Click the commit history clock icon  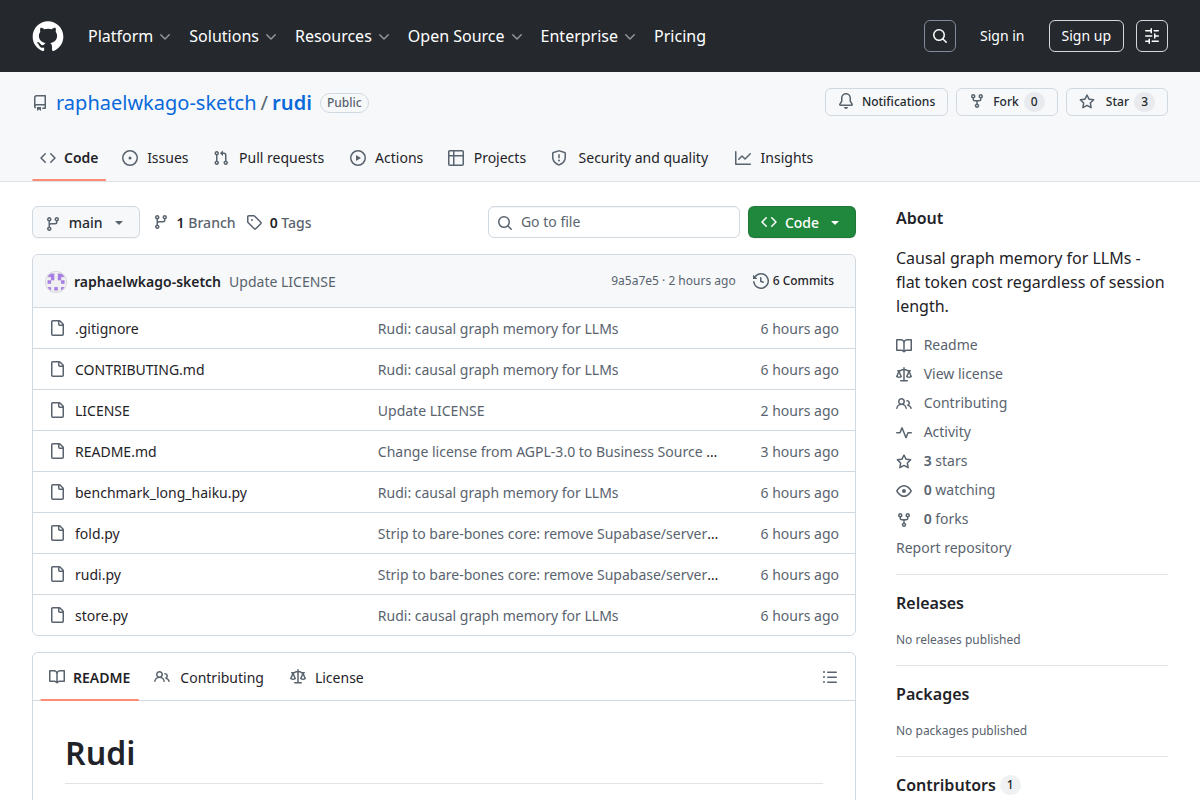[x=761, y=281]
